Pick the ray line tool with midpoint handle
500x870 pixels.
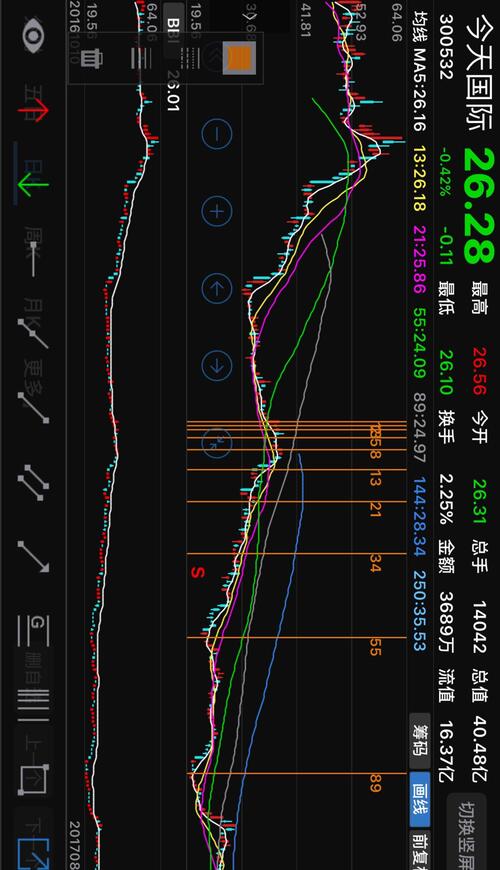click(33, 333)
